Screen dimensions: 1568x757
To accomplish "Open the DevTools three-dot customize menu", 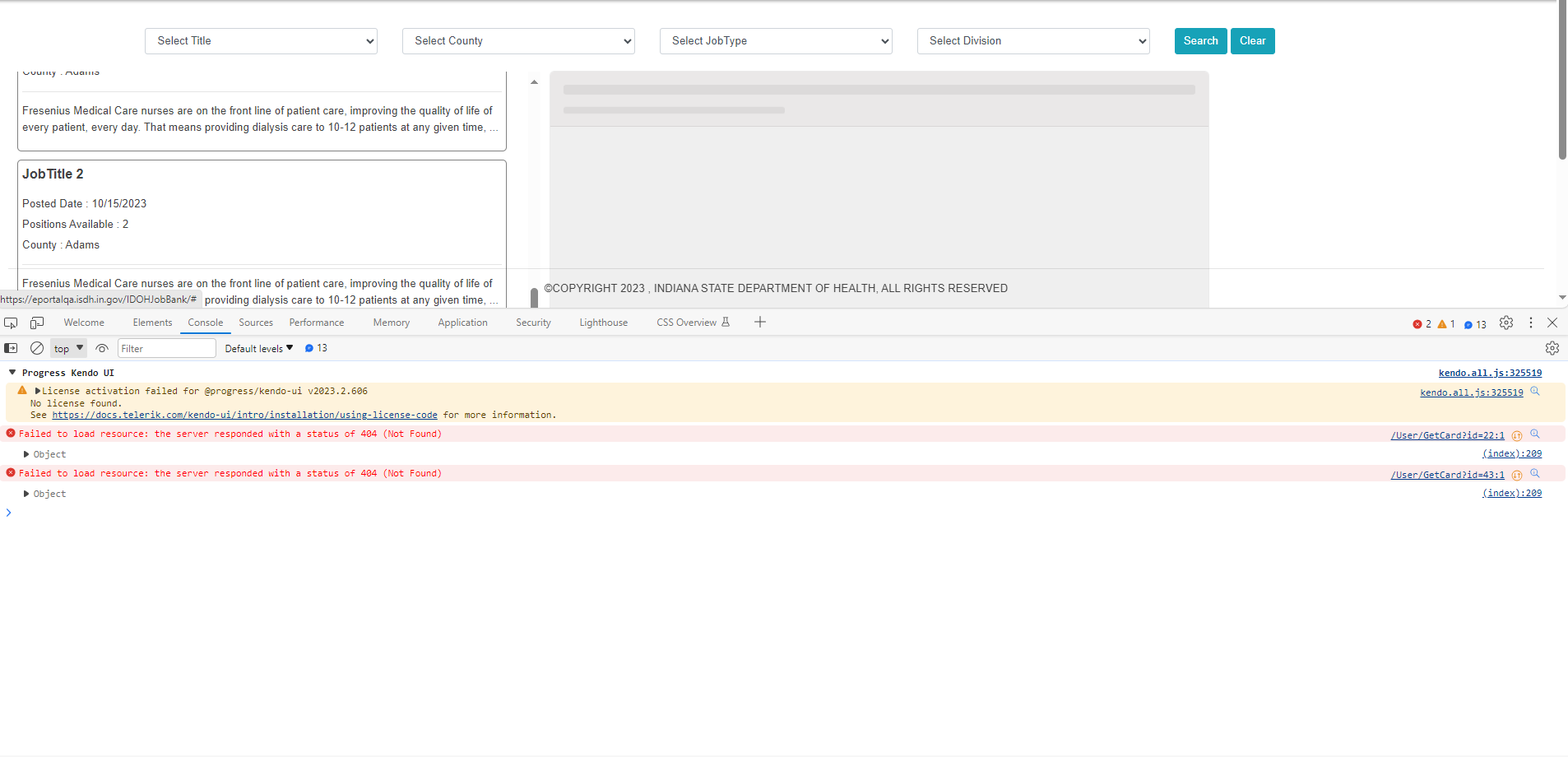I will click(x=1530, y=323).
